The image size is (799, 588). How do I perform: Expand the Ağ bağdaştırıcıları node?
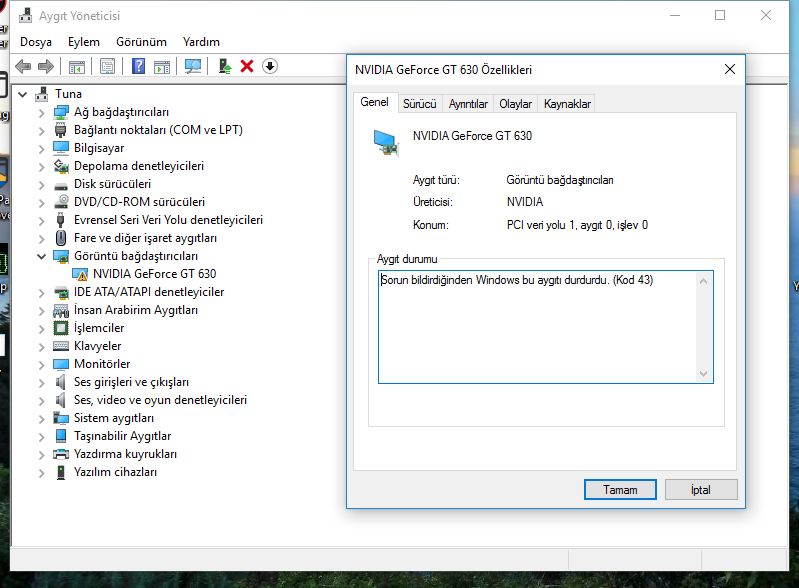pyautogui.click(x=42, y=112)
